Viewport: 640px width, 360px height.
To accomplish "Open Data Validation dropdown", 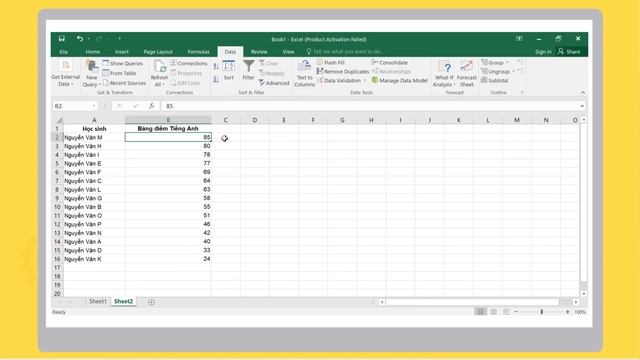I will 341,80.
